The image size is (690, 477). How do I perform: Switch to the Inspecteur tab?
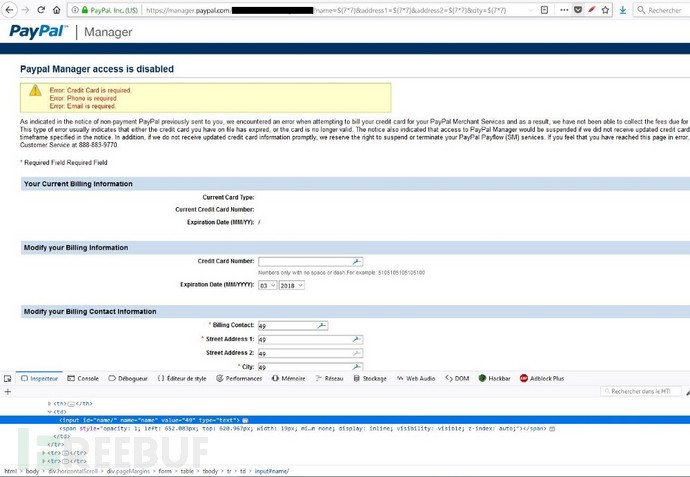coord(39,378)
